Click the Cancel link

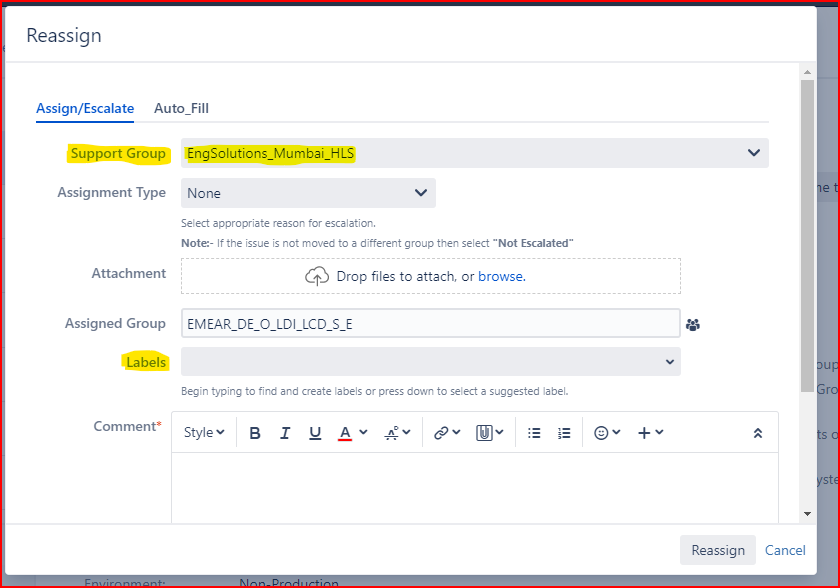785,550
